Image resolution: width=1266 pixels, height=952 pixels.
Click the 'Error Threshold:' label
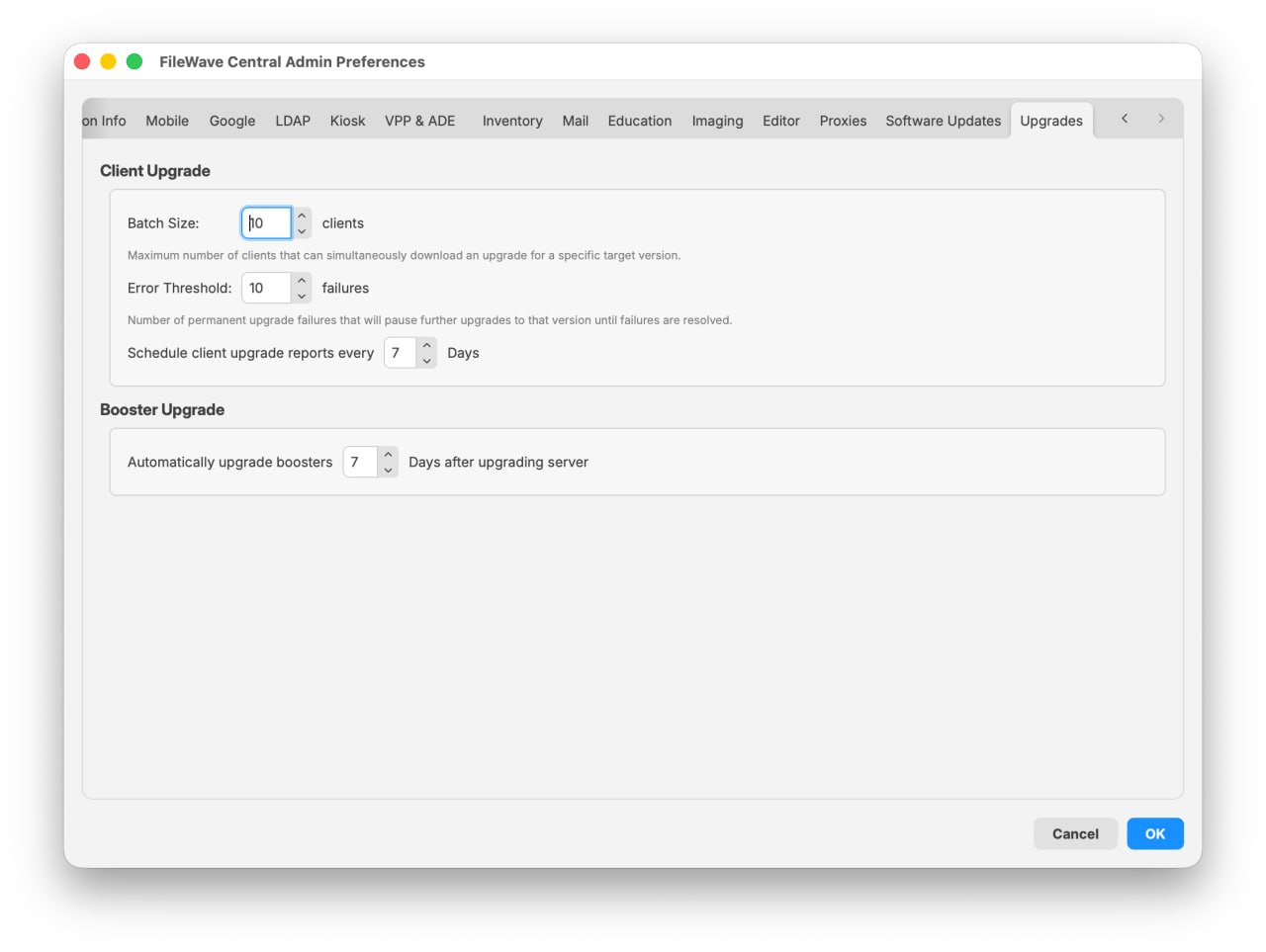click(x=179, y=288)
